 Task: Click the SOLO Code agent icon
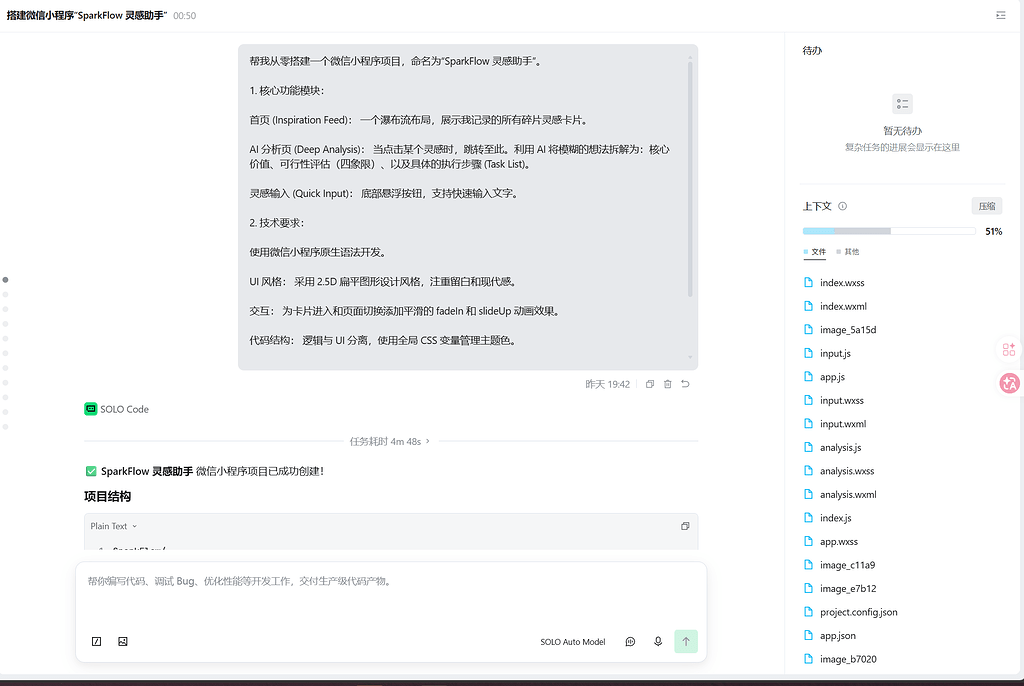click(91, 409)
